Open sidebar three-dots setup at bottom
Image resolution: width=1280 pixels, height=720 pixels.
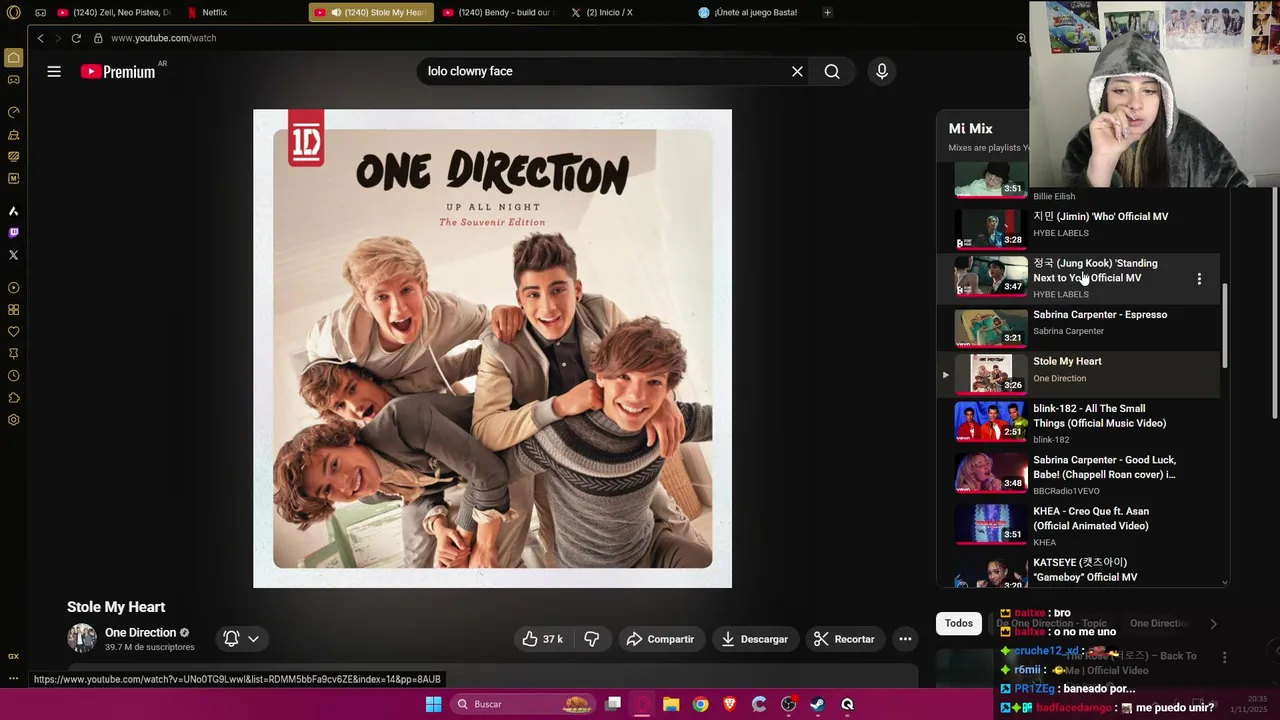coord(13,678)
